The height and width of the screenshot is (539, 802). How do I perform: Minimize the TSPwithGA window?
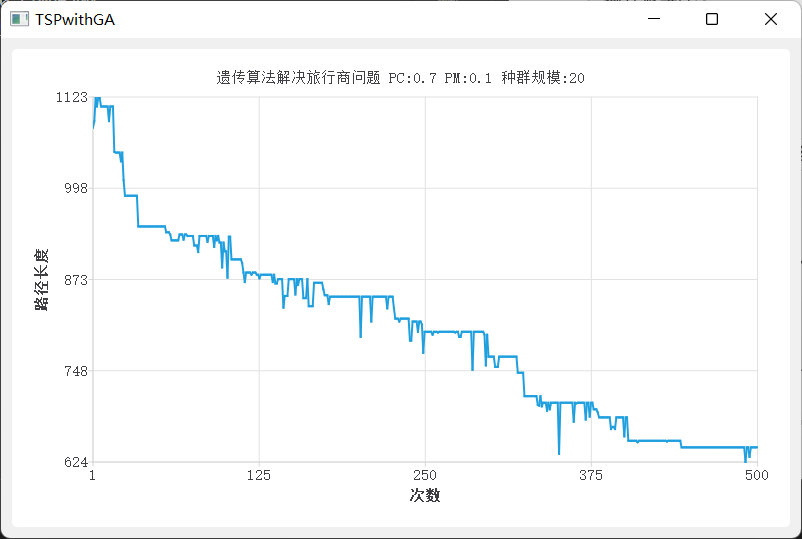654,19
